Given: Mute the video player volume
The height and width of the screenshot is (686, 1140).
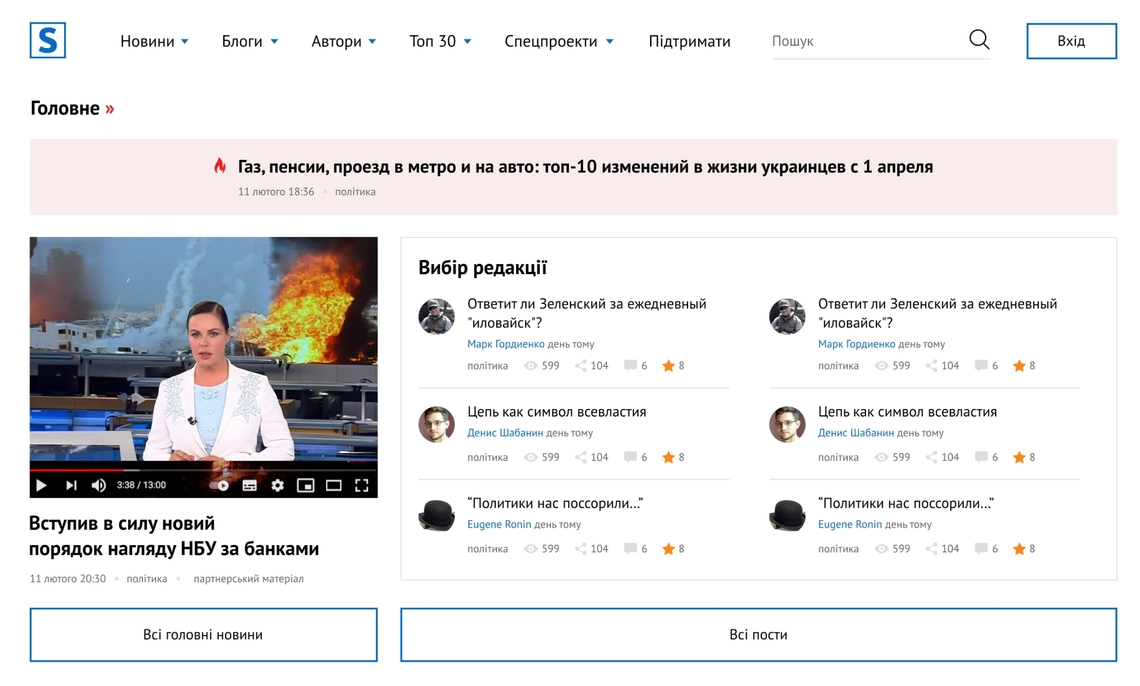Looking at the screenshot, I should (98, 485).
